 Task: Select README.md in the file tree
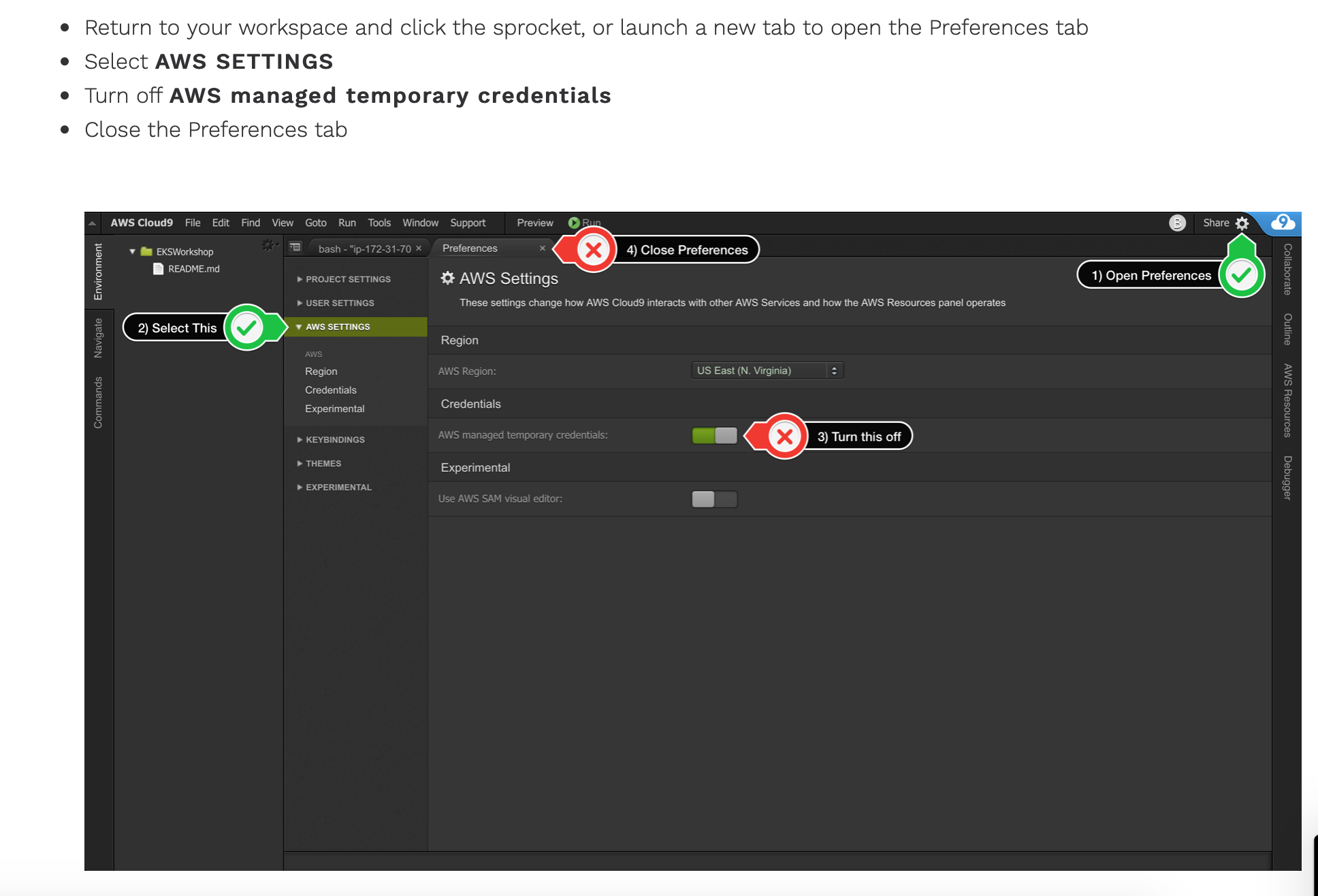click(x=194, y=269)
